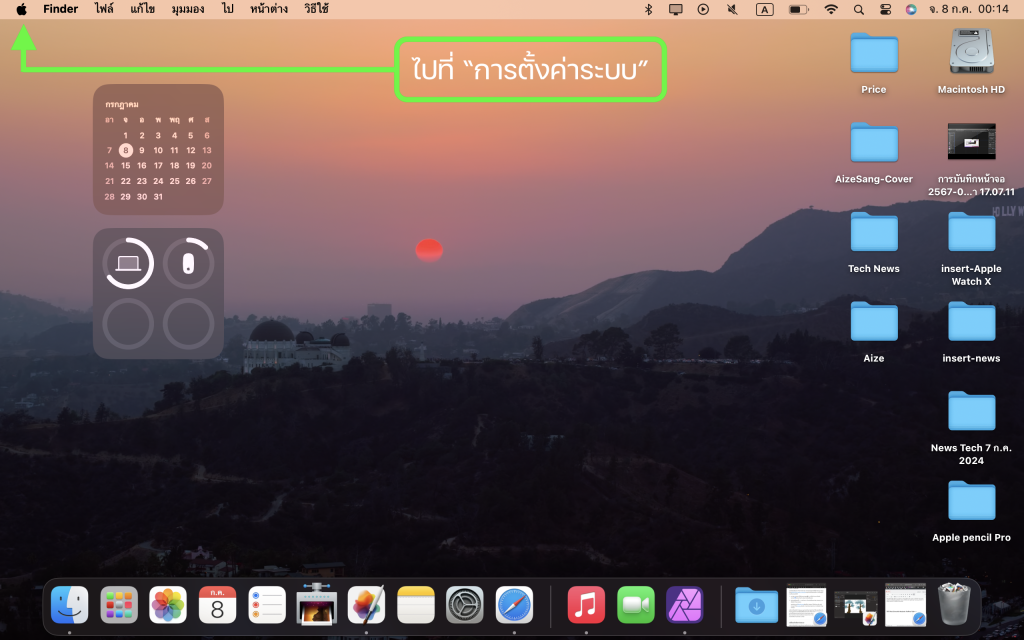The height and width of the screenshot is (640, 1024).
Task: Launch Safari from the Dock
Action: coord(514,605)
